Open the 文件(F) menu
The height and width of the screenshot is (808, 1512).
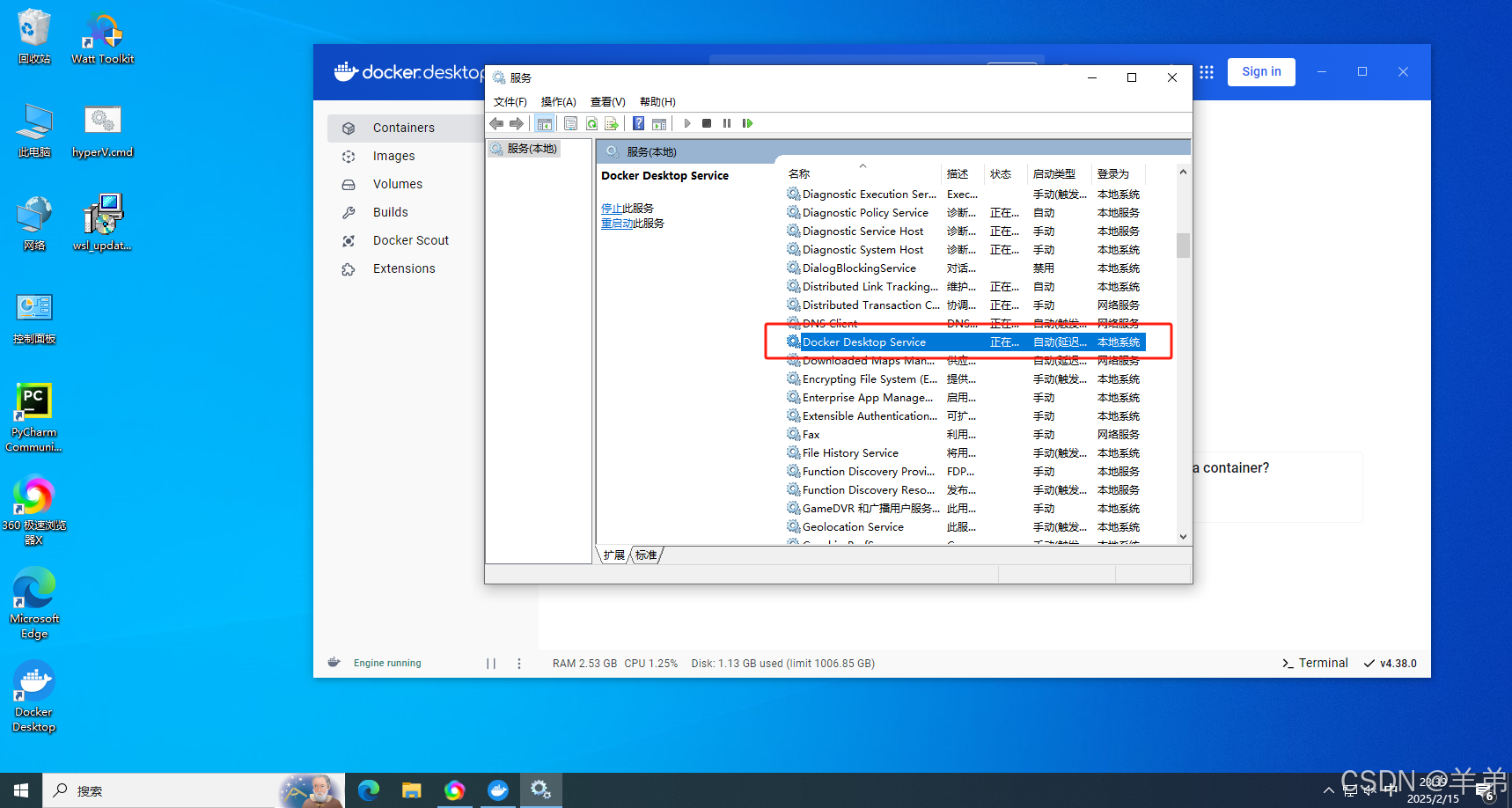click(x=510, y=102)
